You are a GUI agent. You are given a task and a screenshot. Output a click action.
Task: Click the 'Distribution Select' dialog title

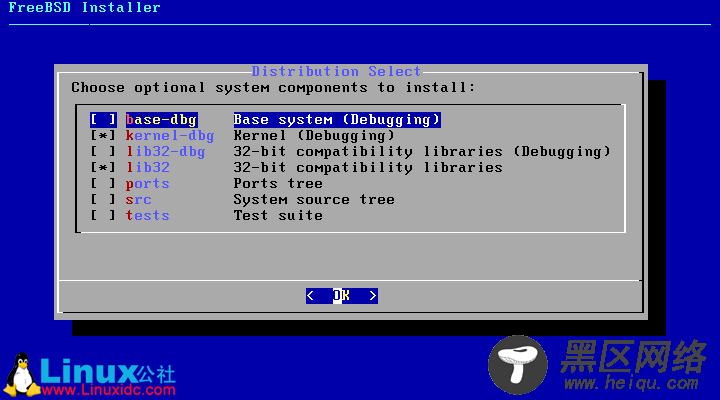(337, 72)
